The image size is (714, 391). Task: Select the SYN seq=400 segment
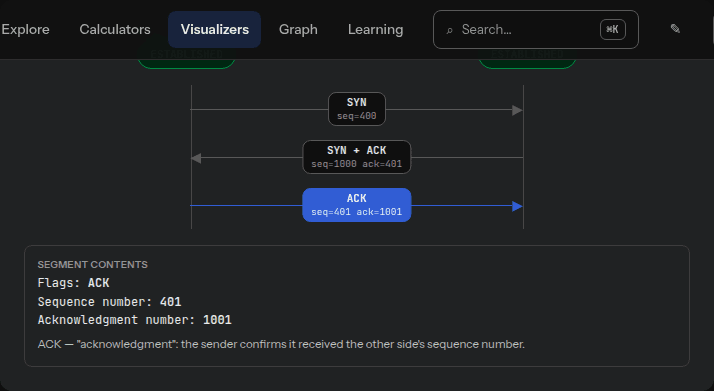coord(357,109)
